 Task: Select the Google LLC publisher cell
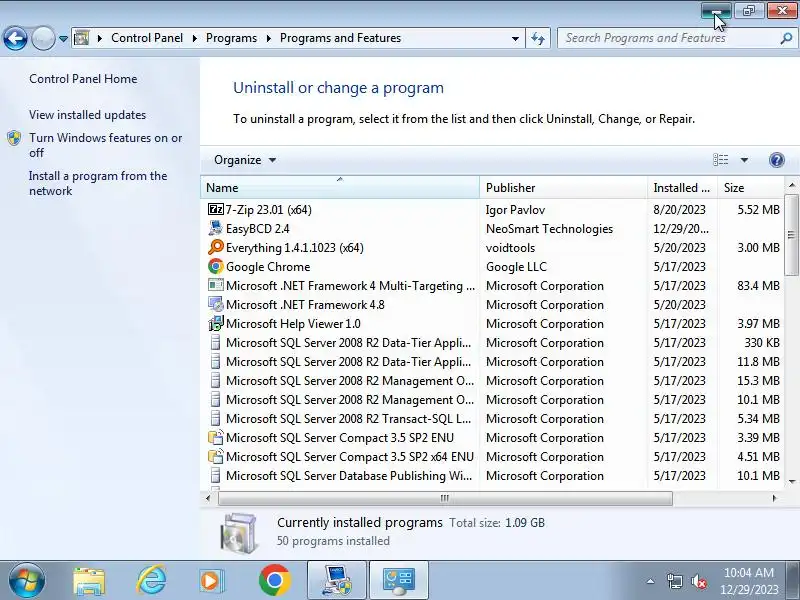tap(516, 266)
